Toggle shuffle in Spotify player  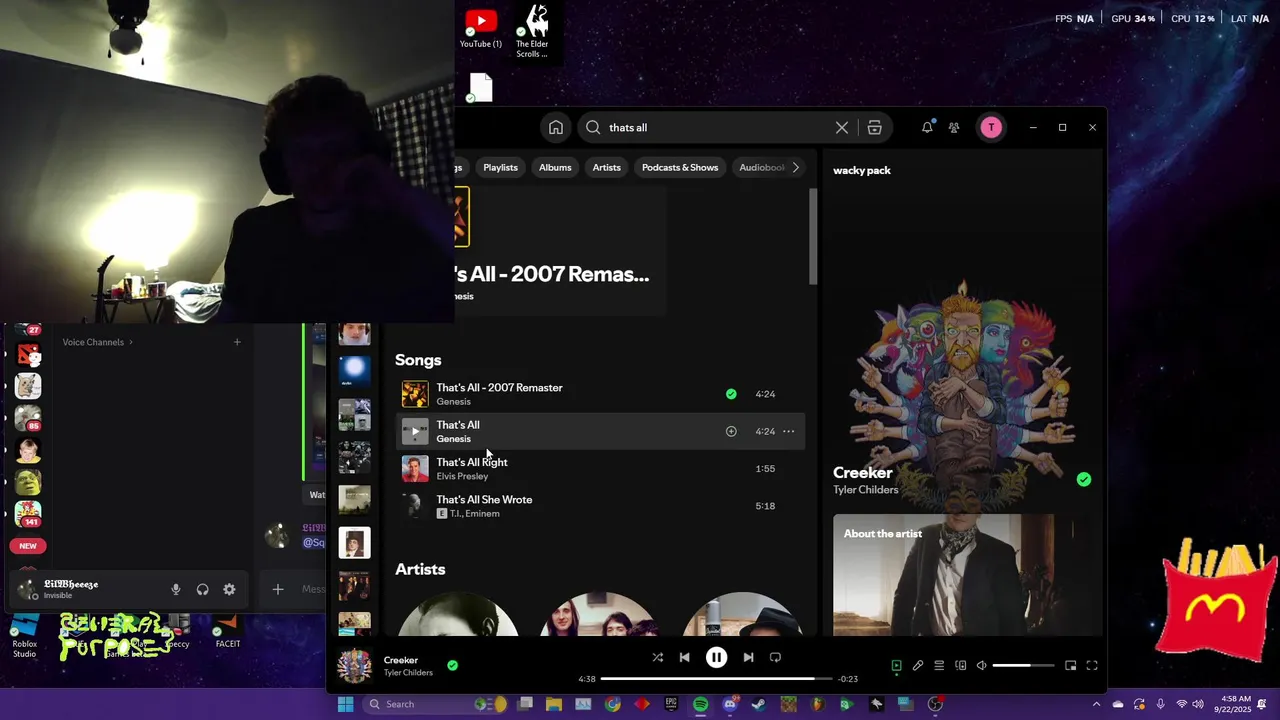[x=657, y=657]
